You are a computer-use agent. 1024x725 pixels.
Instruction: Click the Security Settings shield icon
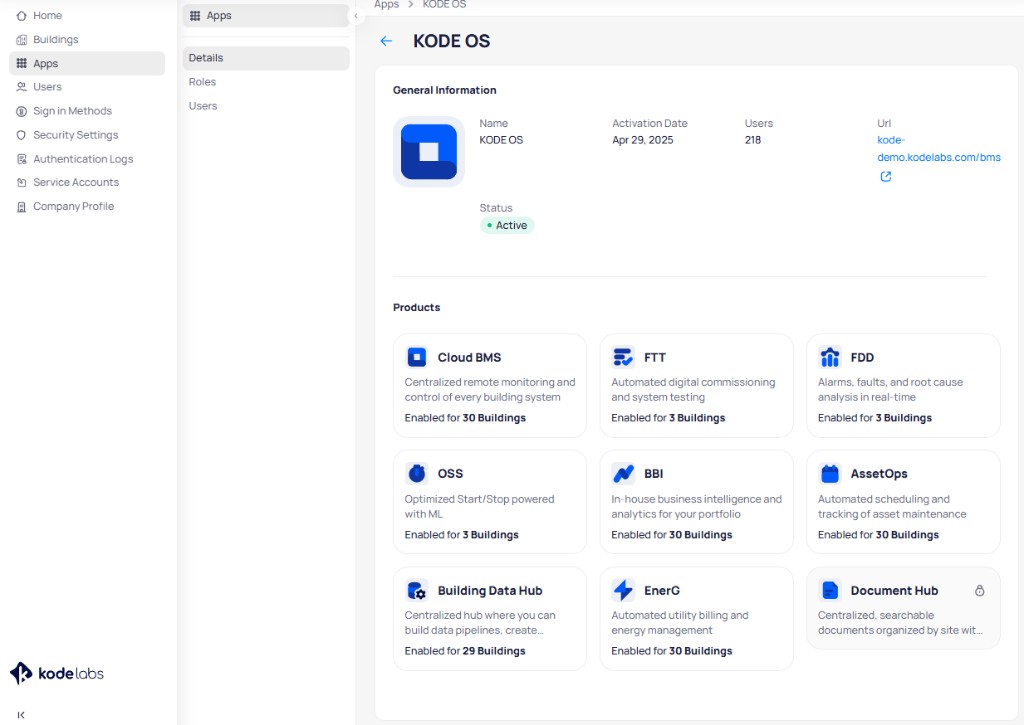pos(22,135)
